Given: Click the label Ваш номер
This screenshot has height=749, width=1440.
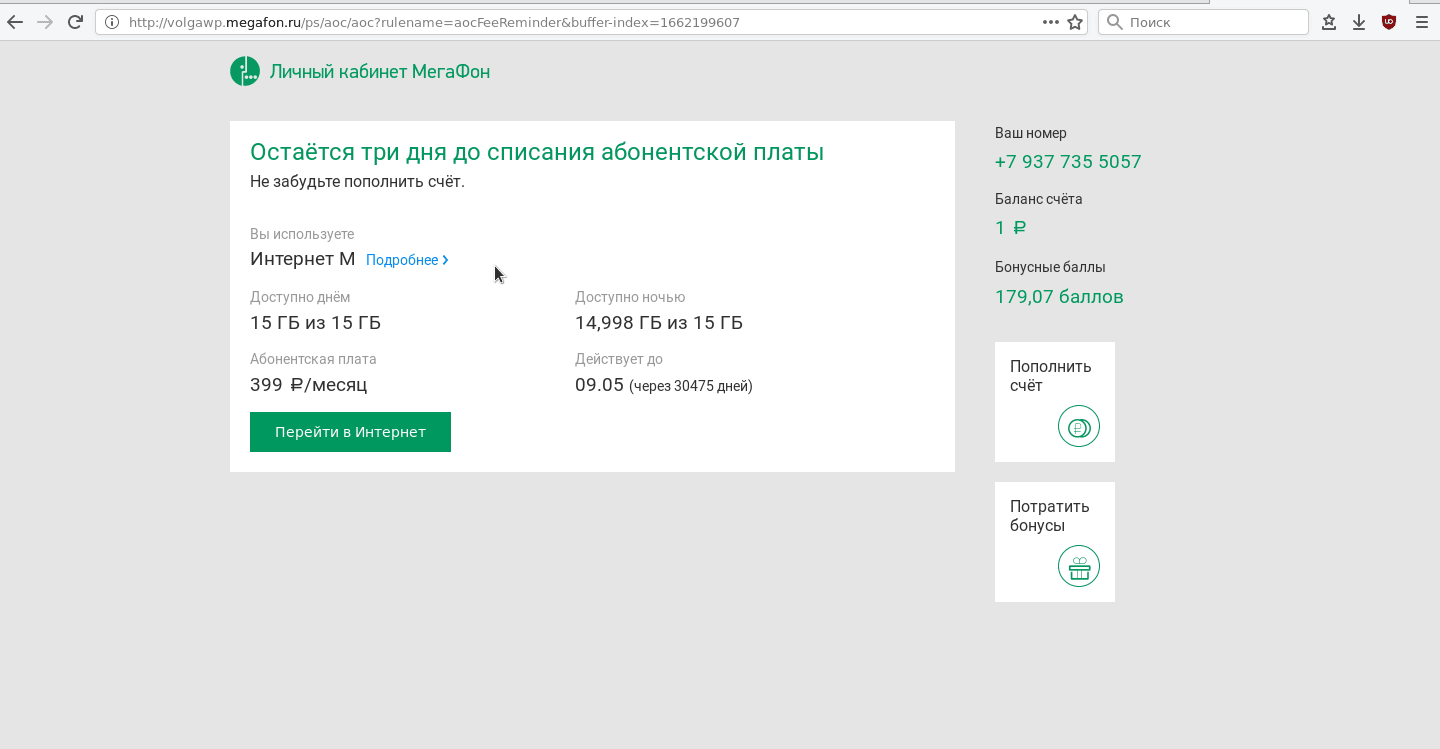Looking at the screenshot, I should pos(1031,133).
